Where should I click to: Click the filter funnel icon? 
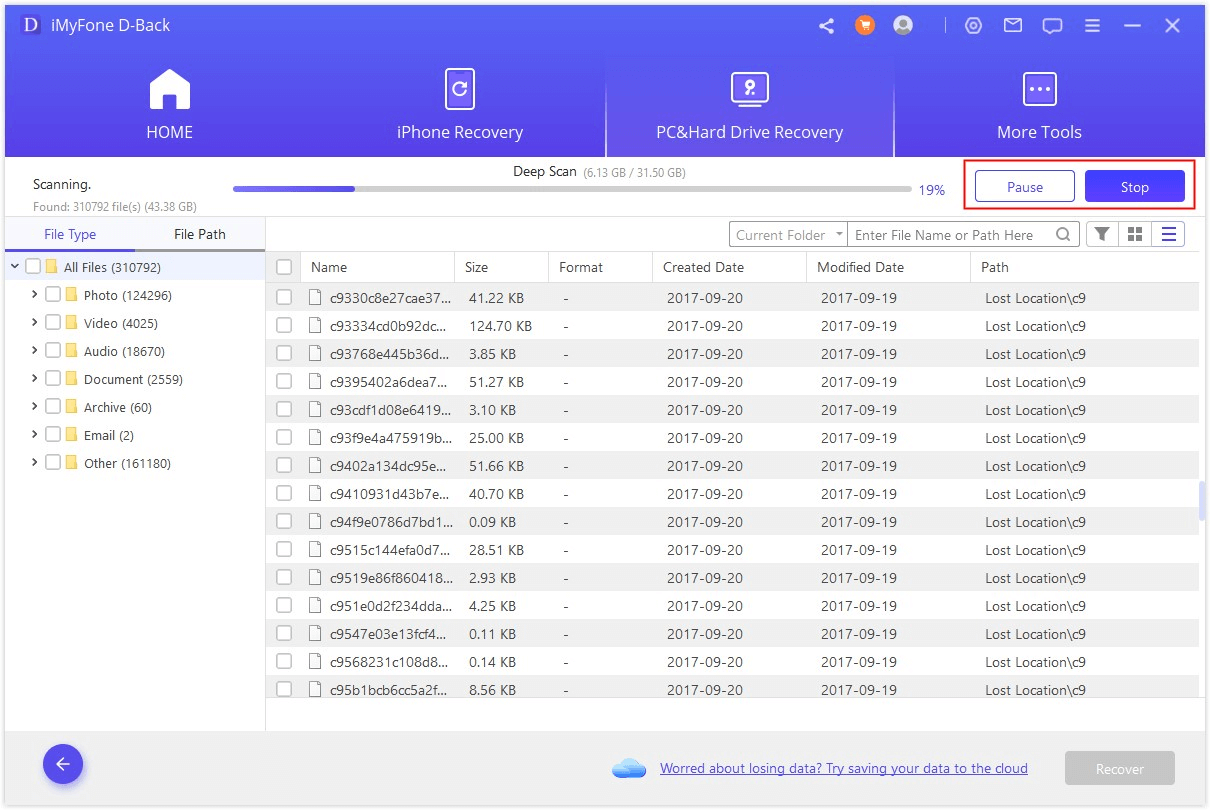click(1101, 234)
